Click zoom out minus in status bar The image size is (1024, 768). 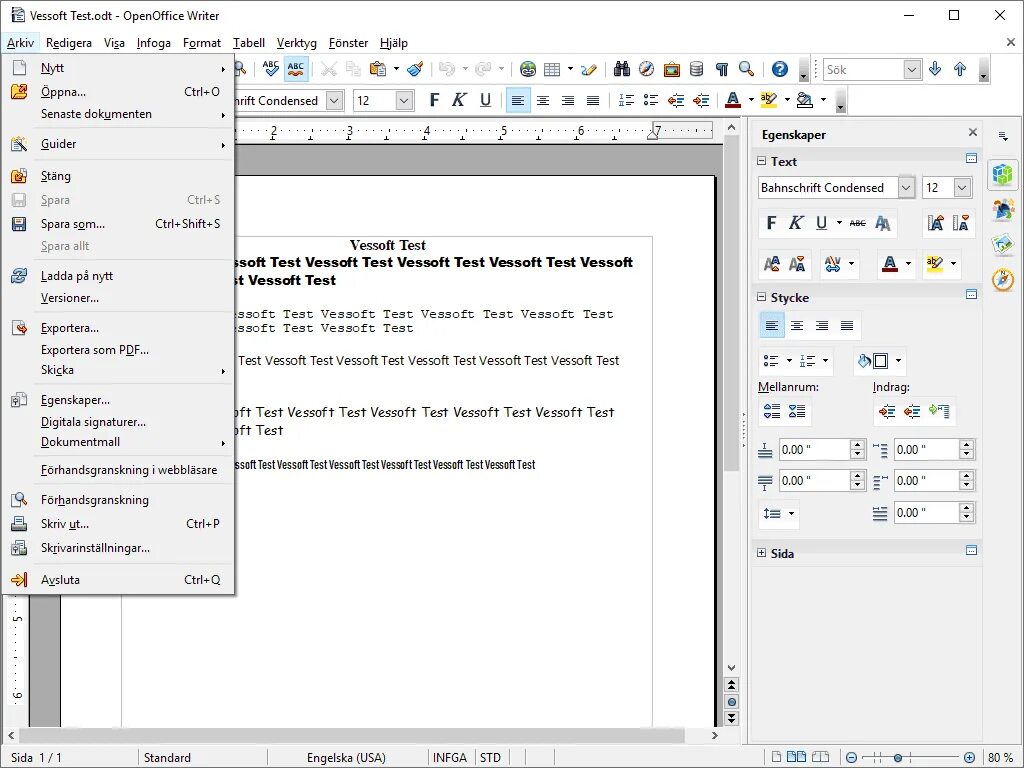pos(852,758)
